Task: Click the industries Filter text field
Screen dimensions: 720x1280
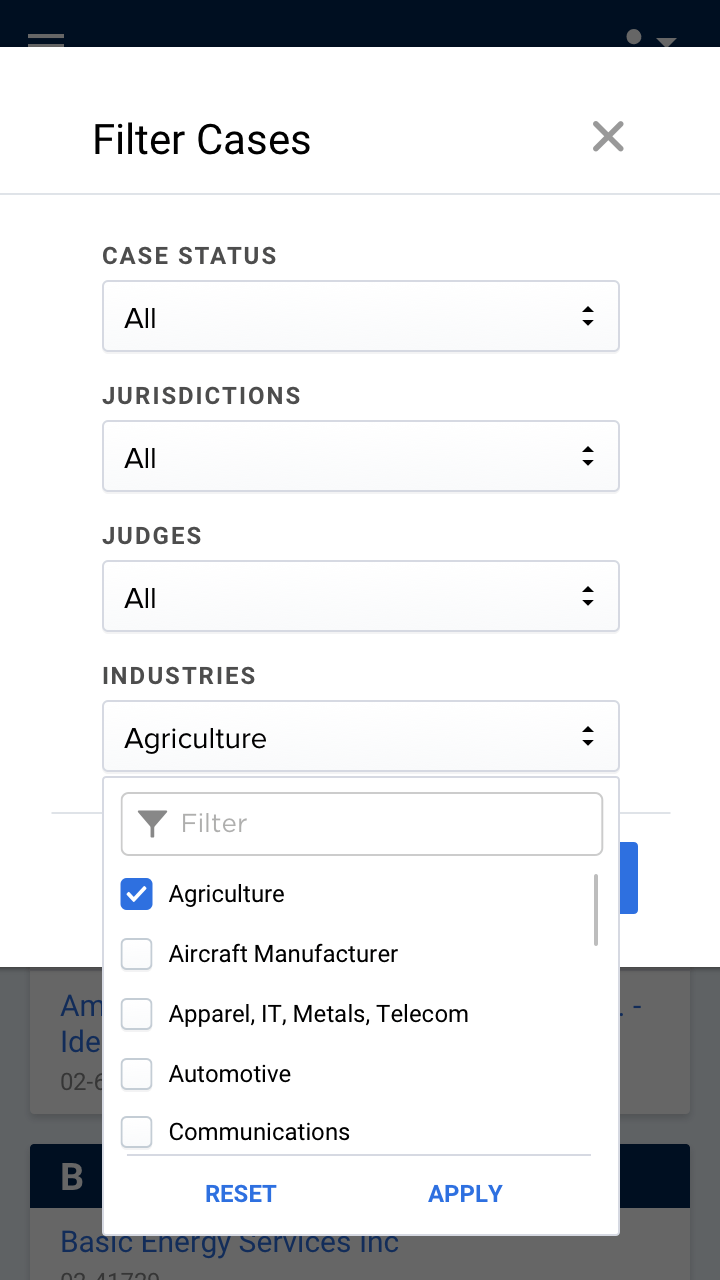Action: click(380, 824)
